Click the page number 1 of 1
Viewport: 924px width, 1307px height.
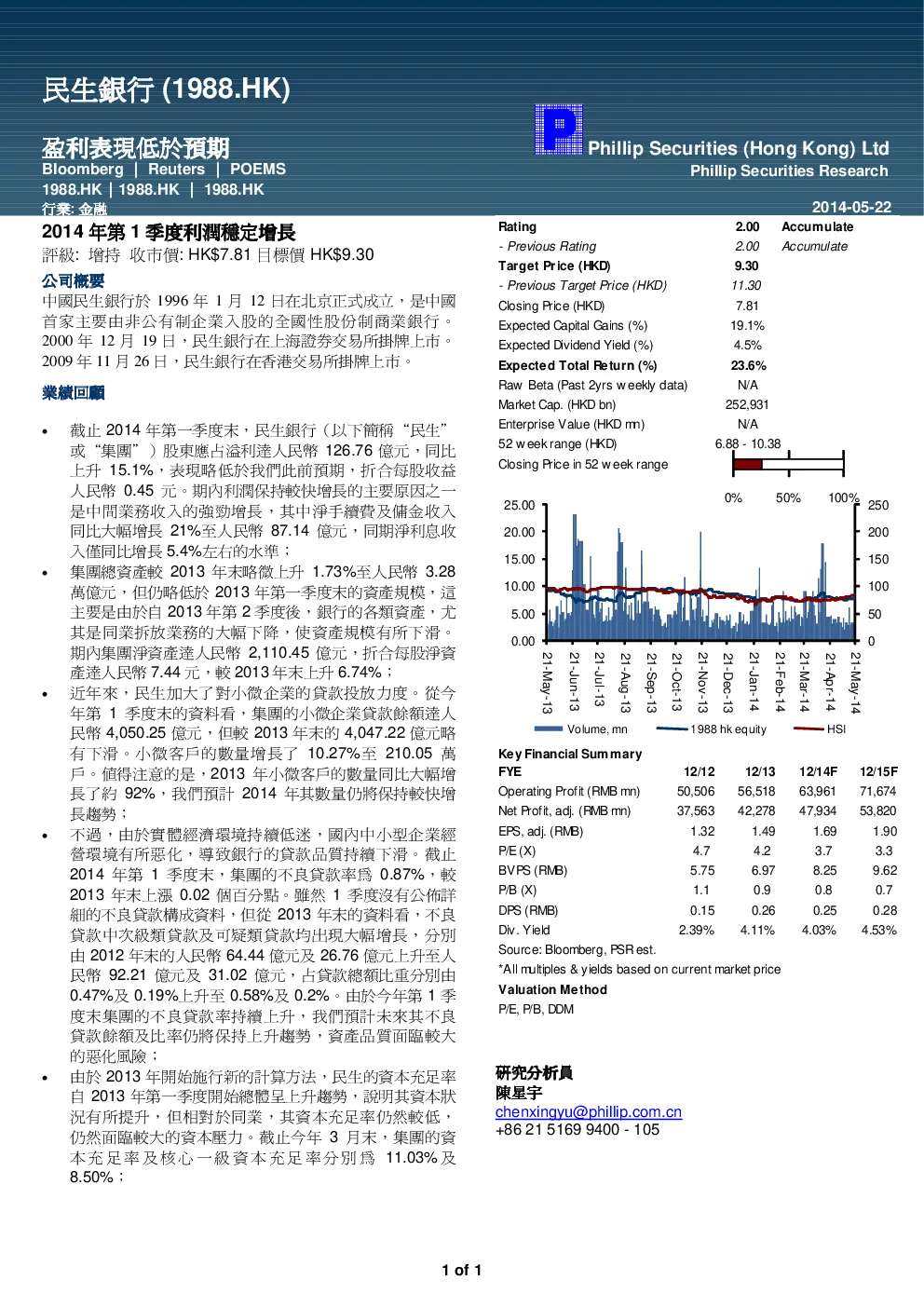(x=462, y=1270)
